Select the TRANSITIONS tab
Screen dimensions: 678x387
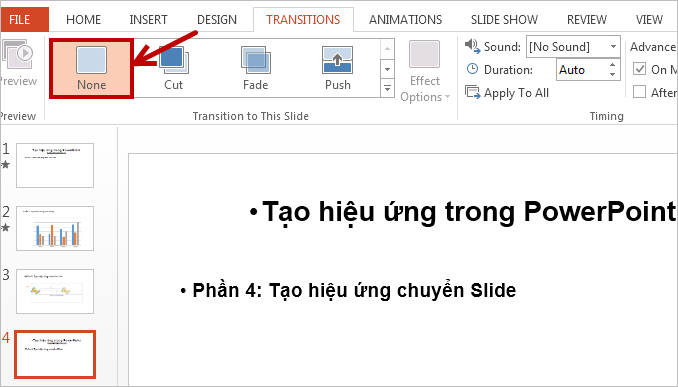[303, 19]
